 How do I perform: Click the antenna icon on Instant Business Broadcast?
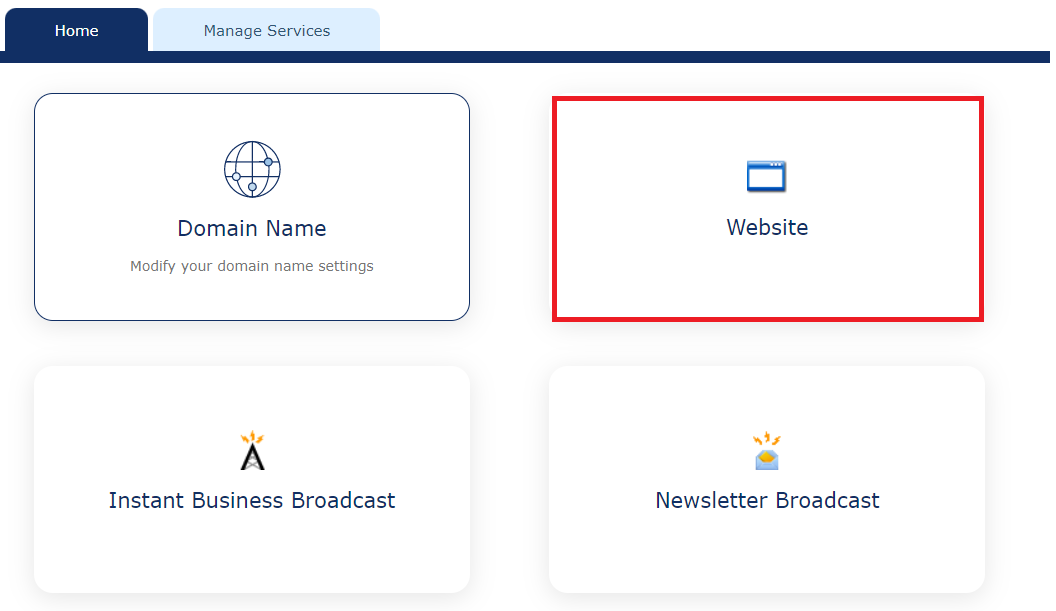[x=251, y=450]
